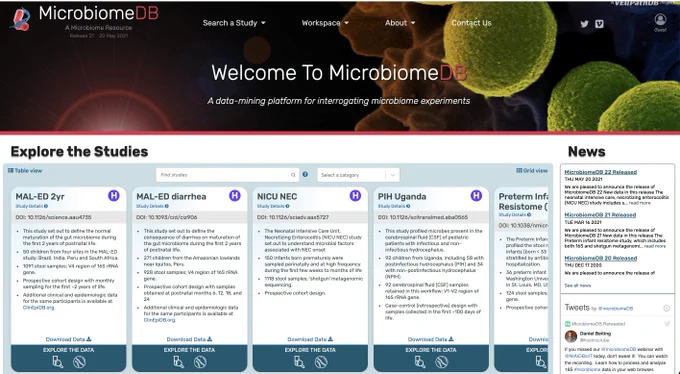680x374 pixels.
Task: Click the MicrobiomeDB logo icon
Action: click(20, 20)
